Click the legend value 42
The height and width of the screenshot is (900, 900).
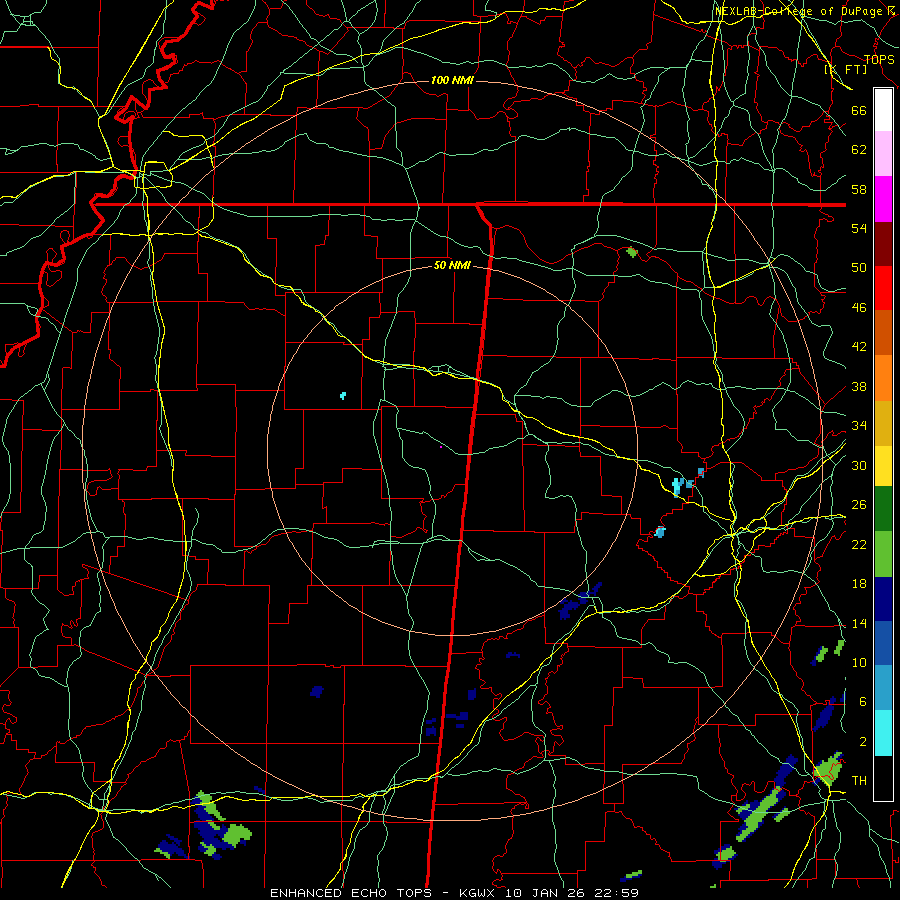click(x=859, y=347)
